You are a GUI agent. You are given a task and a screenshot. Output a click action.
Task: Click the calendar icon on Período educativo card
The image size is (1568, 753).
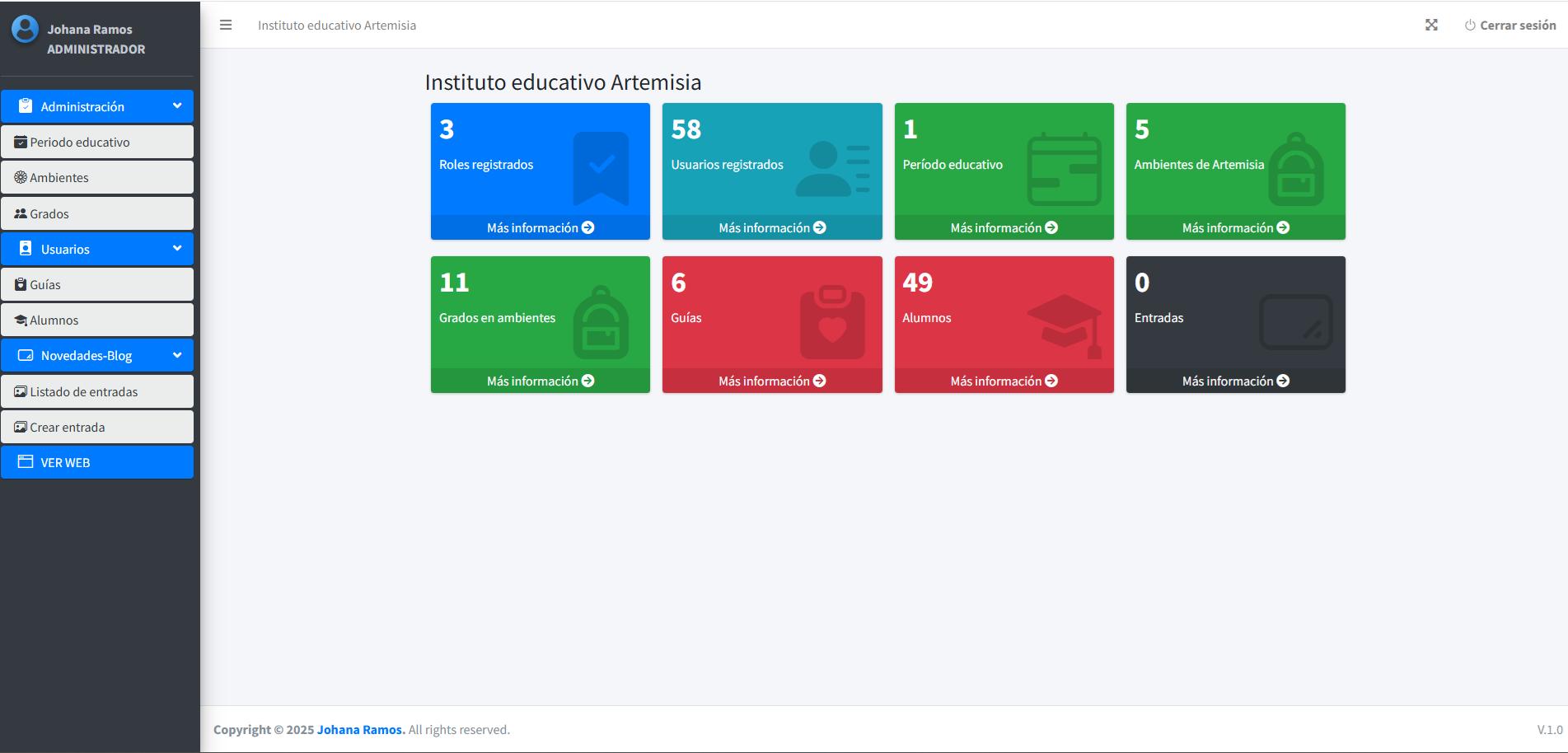pyautogui.click(x=1064, y=169)
